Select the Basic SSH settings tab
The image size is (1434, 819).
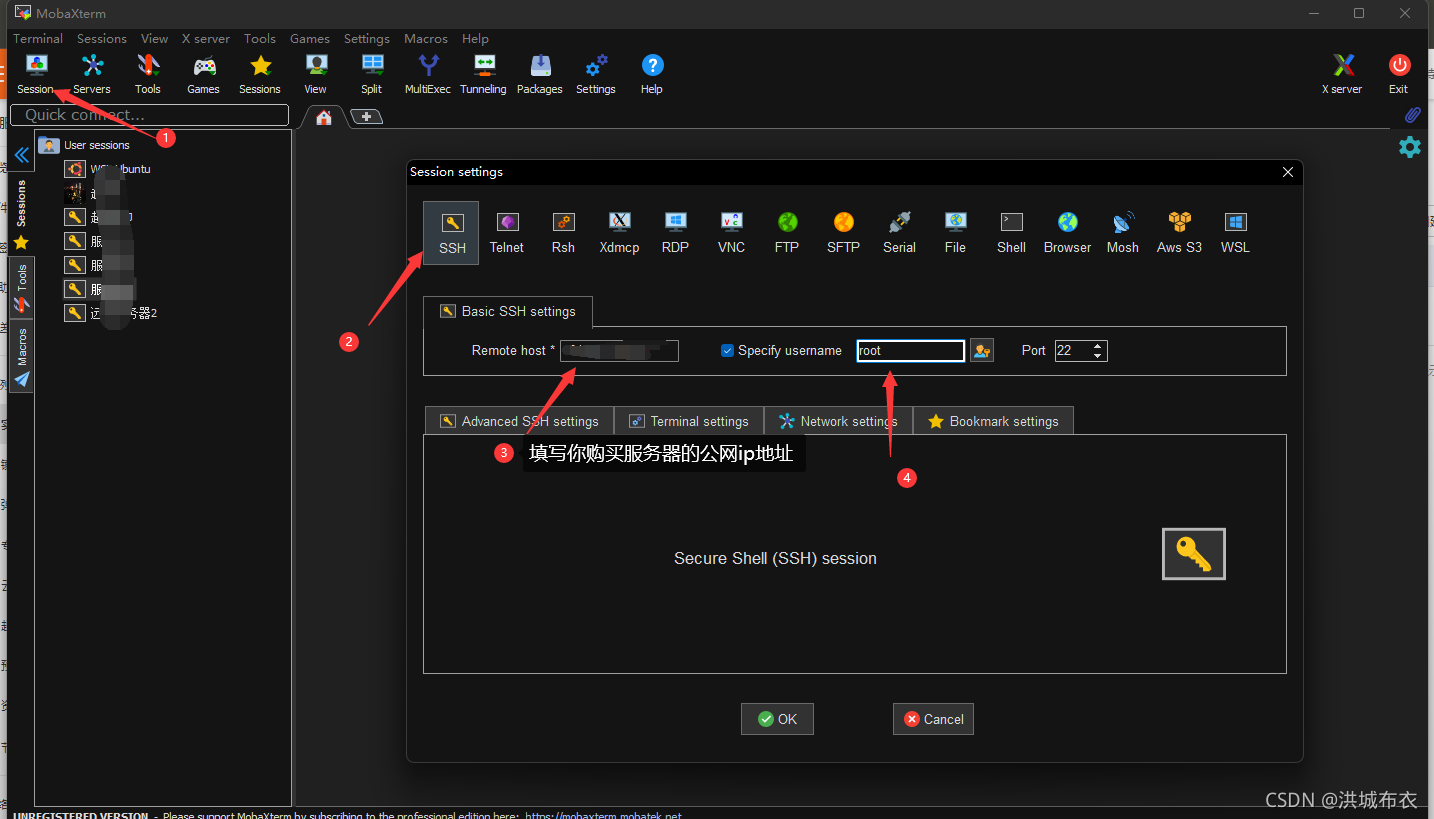pos(507,311)
